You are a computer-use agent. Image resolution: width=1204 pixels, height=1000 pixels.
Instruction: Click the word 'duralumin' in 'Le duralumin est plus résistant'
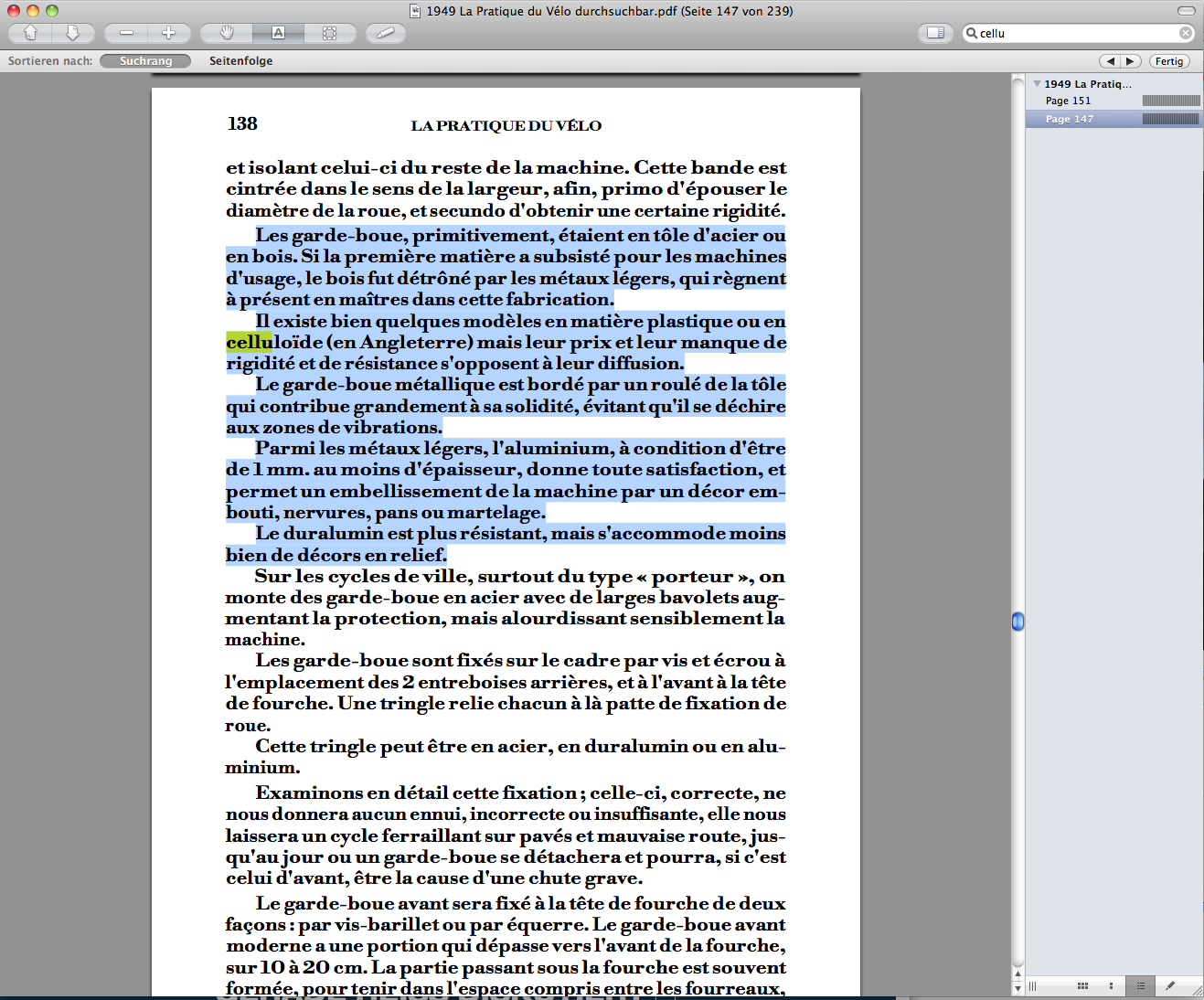click(334, 533)
